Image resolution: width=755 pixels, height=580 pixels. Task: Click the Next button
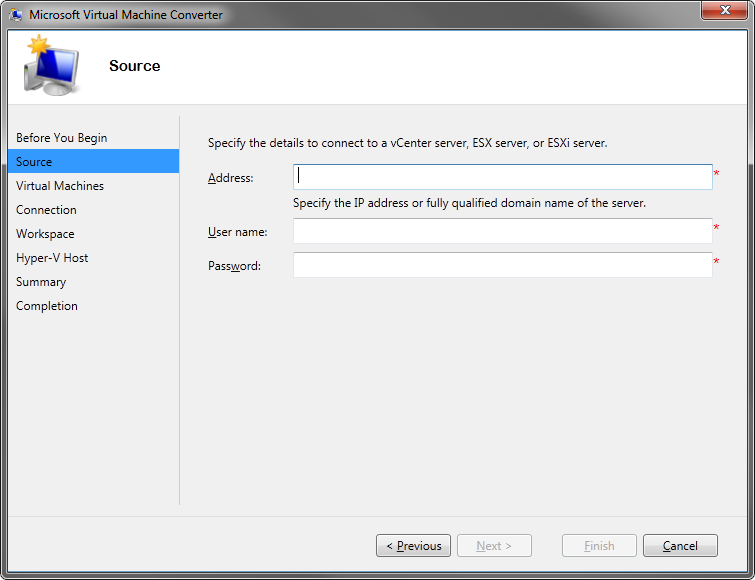tap(494, 545)
